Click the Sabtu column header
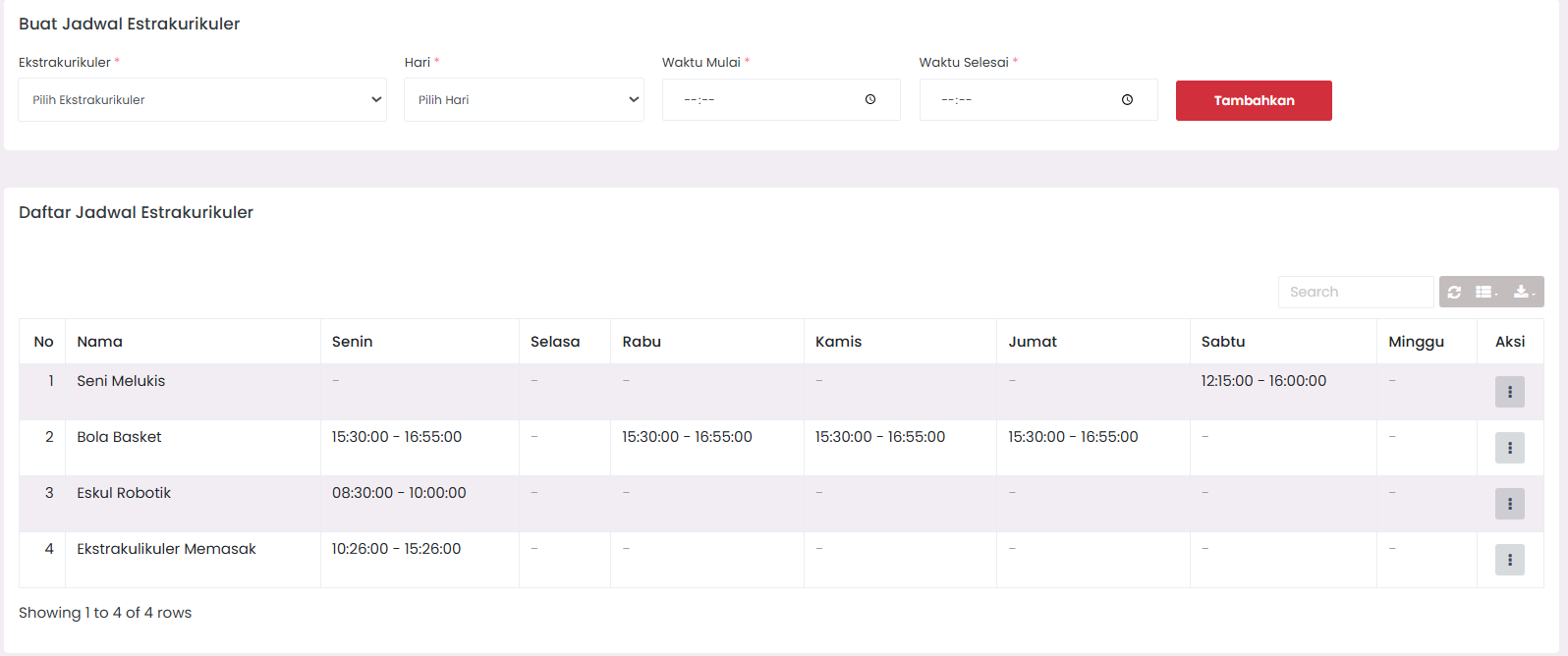This screenshot has height=656, width=1568. (x=1223, y=342)
